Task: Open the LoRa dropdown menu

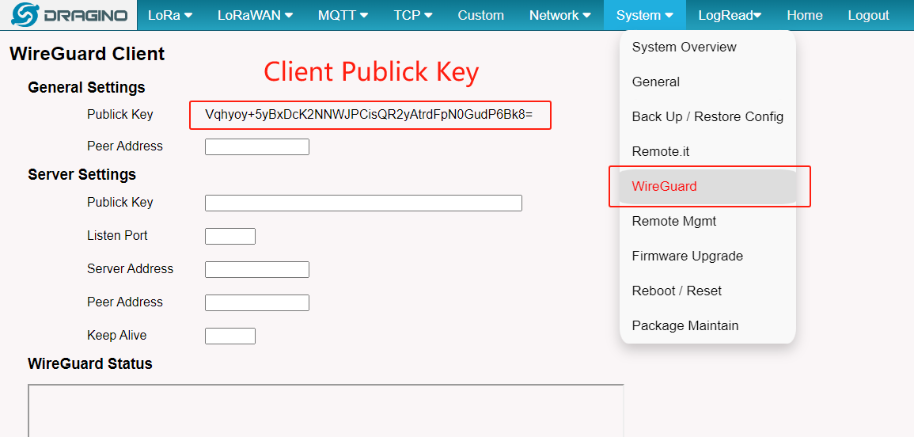Action: tap(170, 16)
